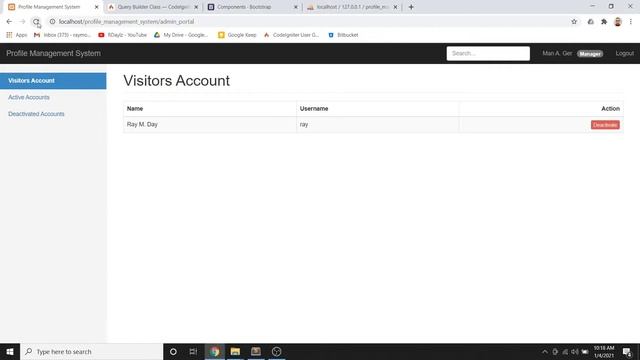Click the browser back arrow
Screen dimensions: 640x360
click(9, 22)
